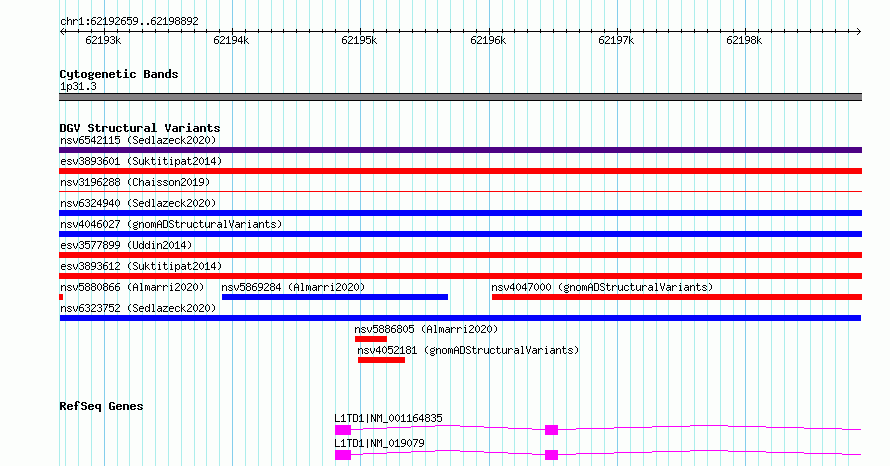This screenshot has height=466, width=890.
Task: Click second exon of L1TD1 NM_019079
Action: 551,455
